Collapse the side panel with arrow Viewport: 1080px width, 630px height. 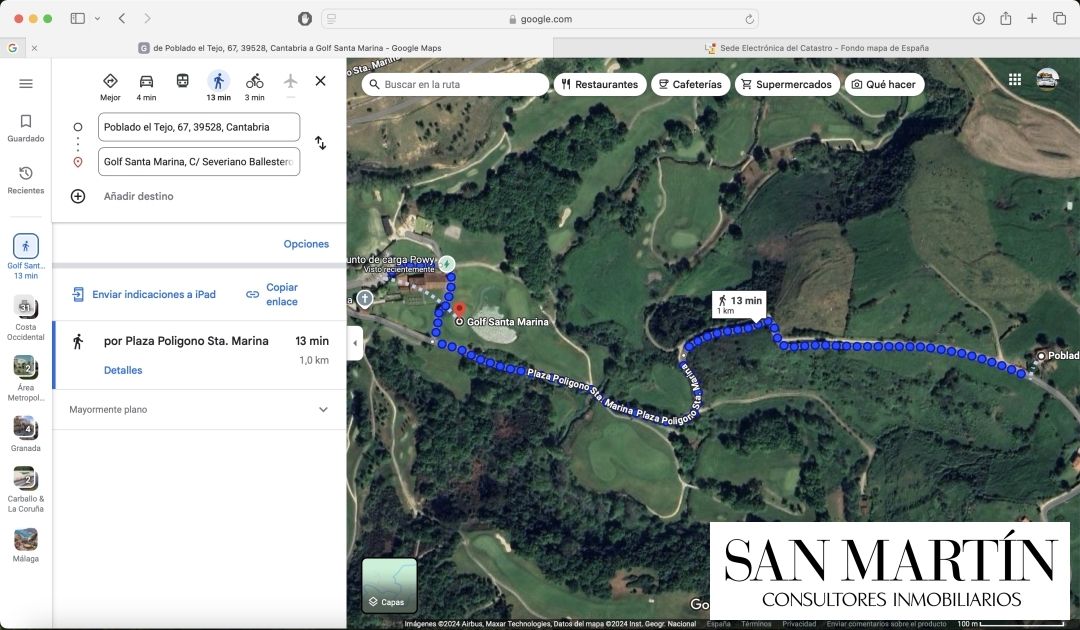click(x=355, y=343)
